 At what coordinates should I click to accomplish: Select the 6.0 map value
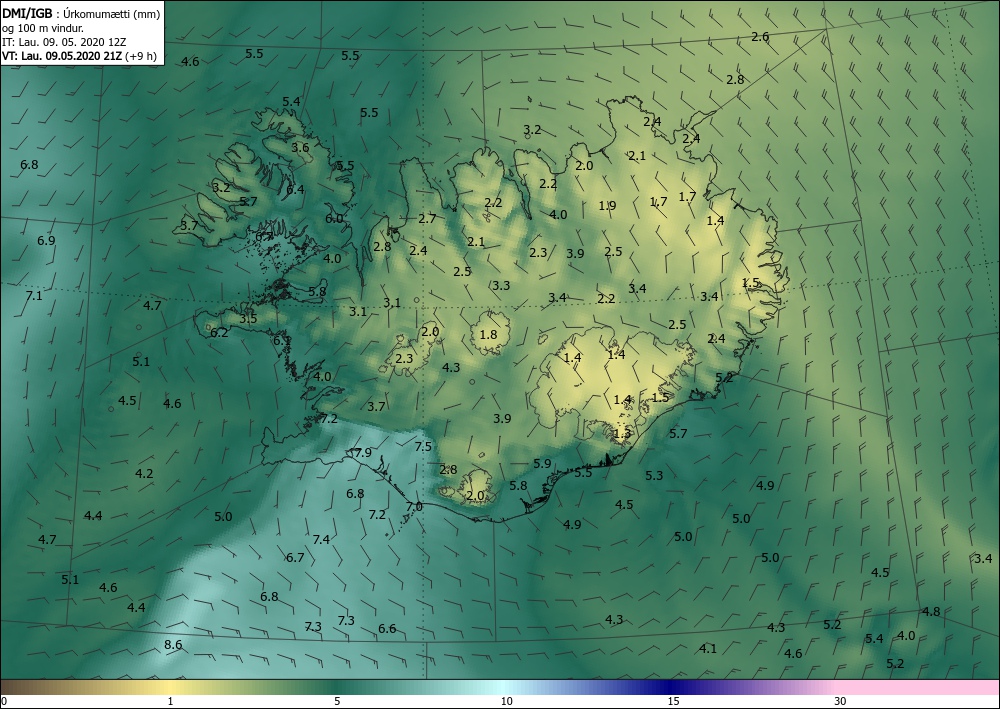(334, 219)
